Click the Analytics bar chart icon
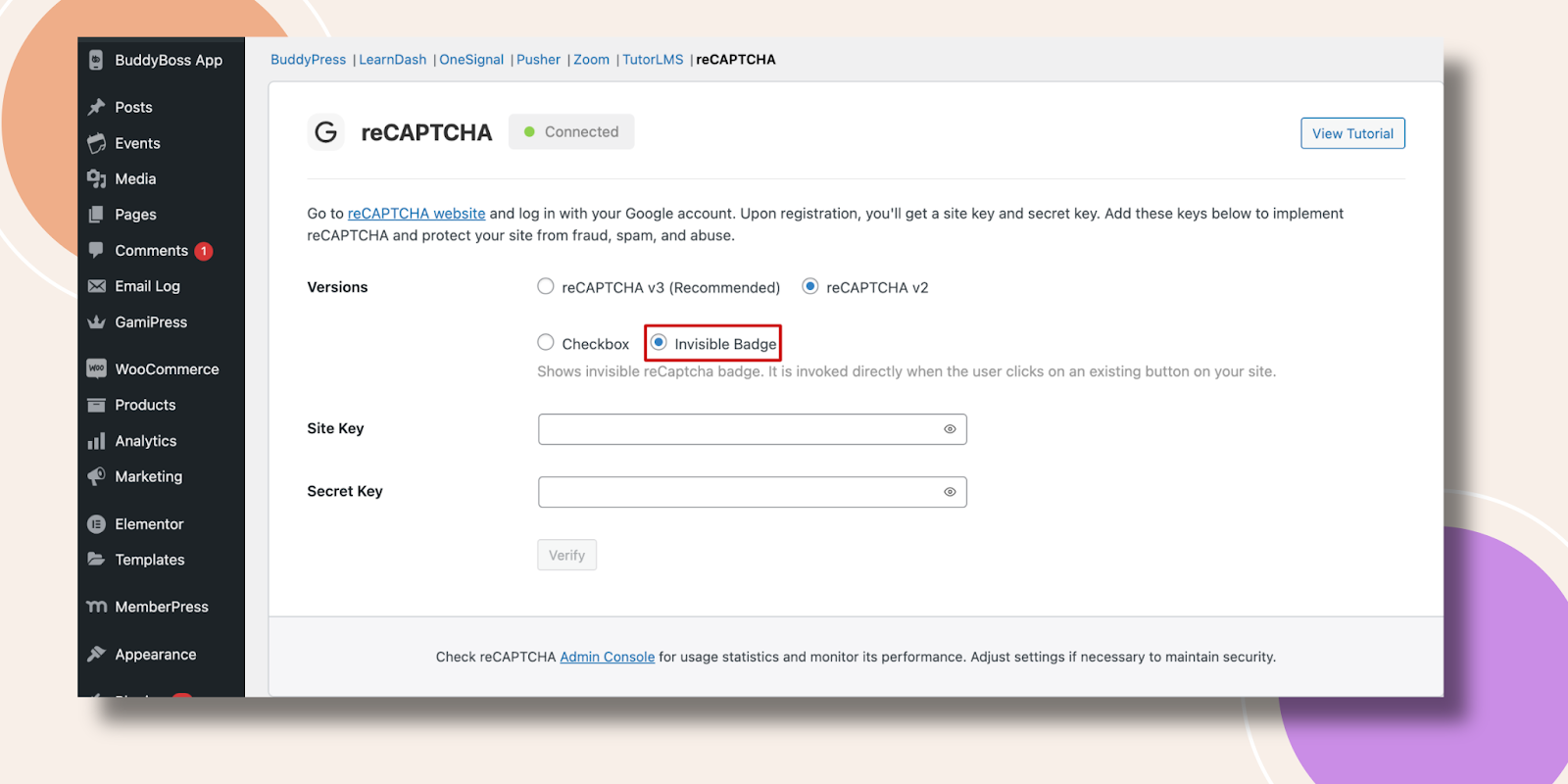The height and width of the screenshot is (784, 1568). coord(96,441)
